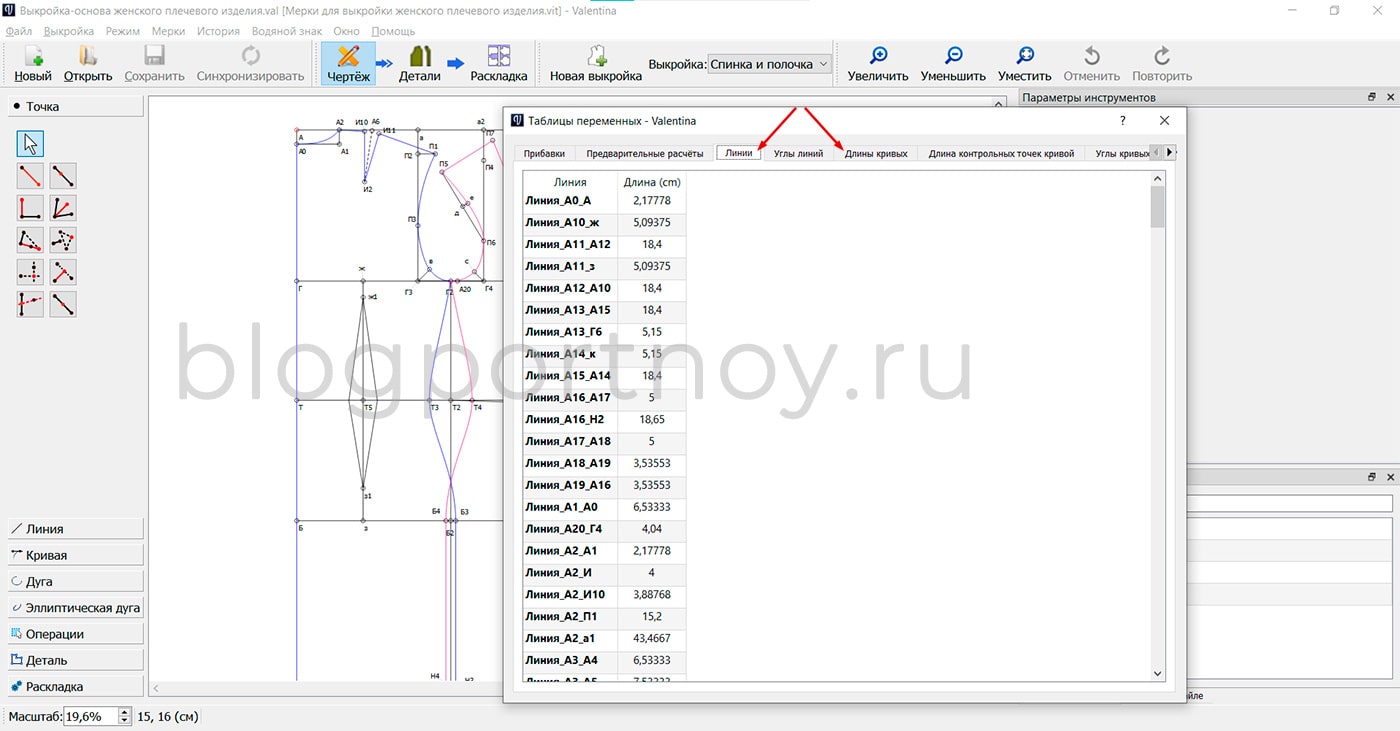Switch to the Углы линий tab
1400x731 pixels.
(799, 153)
